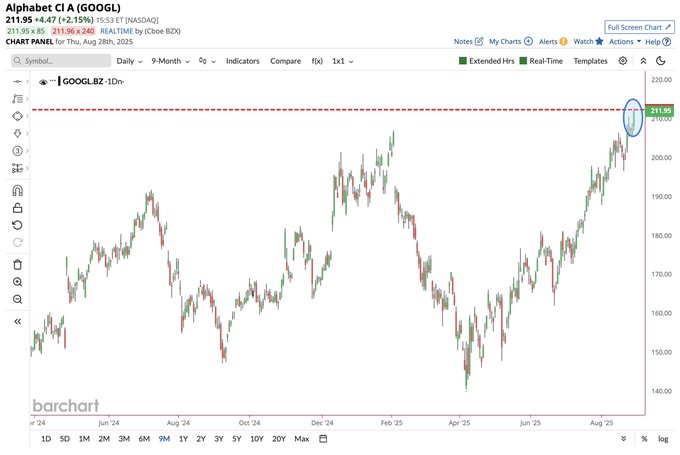Viewport: 680px width, 455px height.
Task: Click into the Symbol search field
Action: pos(61,61)
